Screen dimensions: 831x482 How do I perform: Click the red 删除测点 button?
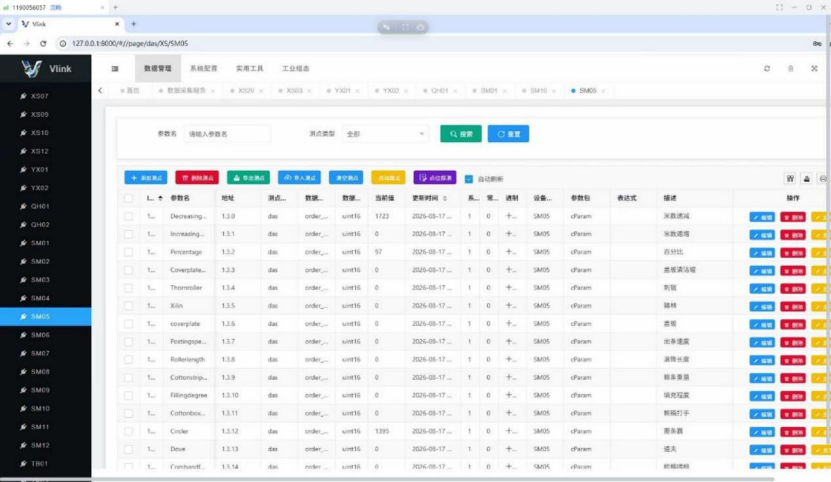pos(197,178)
